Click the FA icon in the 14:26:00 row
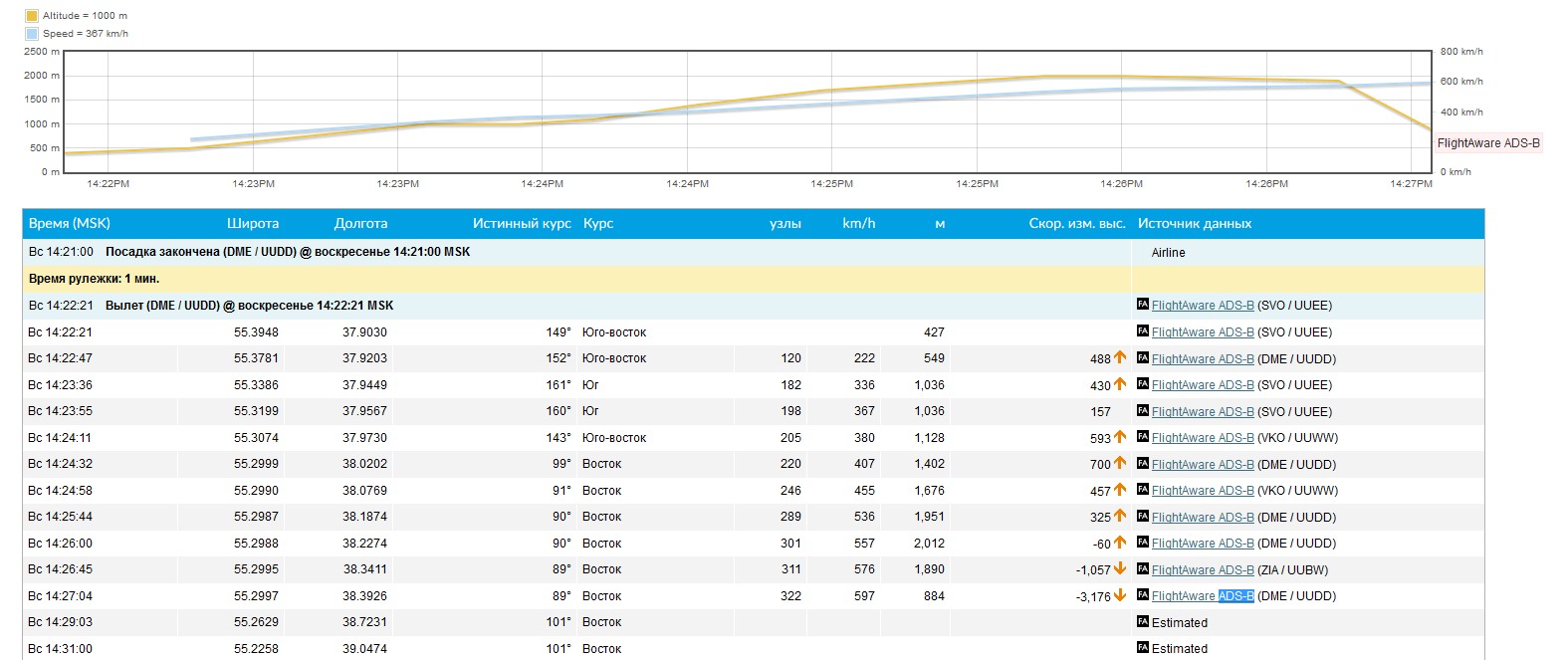The image size is (1568, 660). tap(1143, 543)
